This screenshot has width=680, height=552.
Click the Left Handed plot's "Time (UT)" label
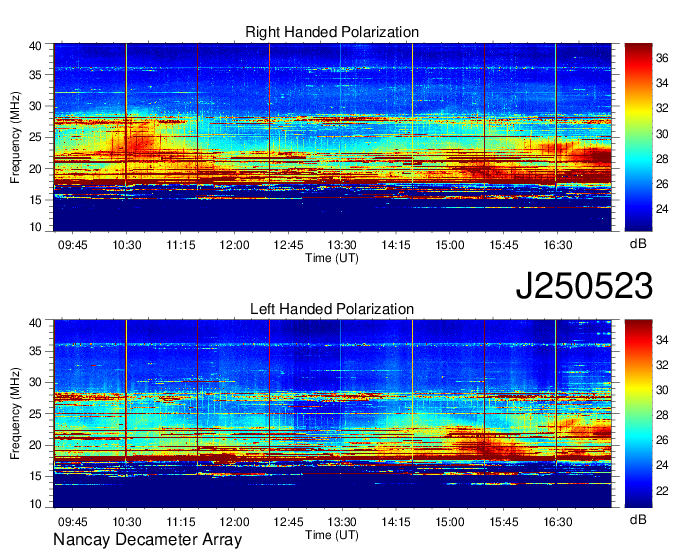(x=332, y=535)
